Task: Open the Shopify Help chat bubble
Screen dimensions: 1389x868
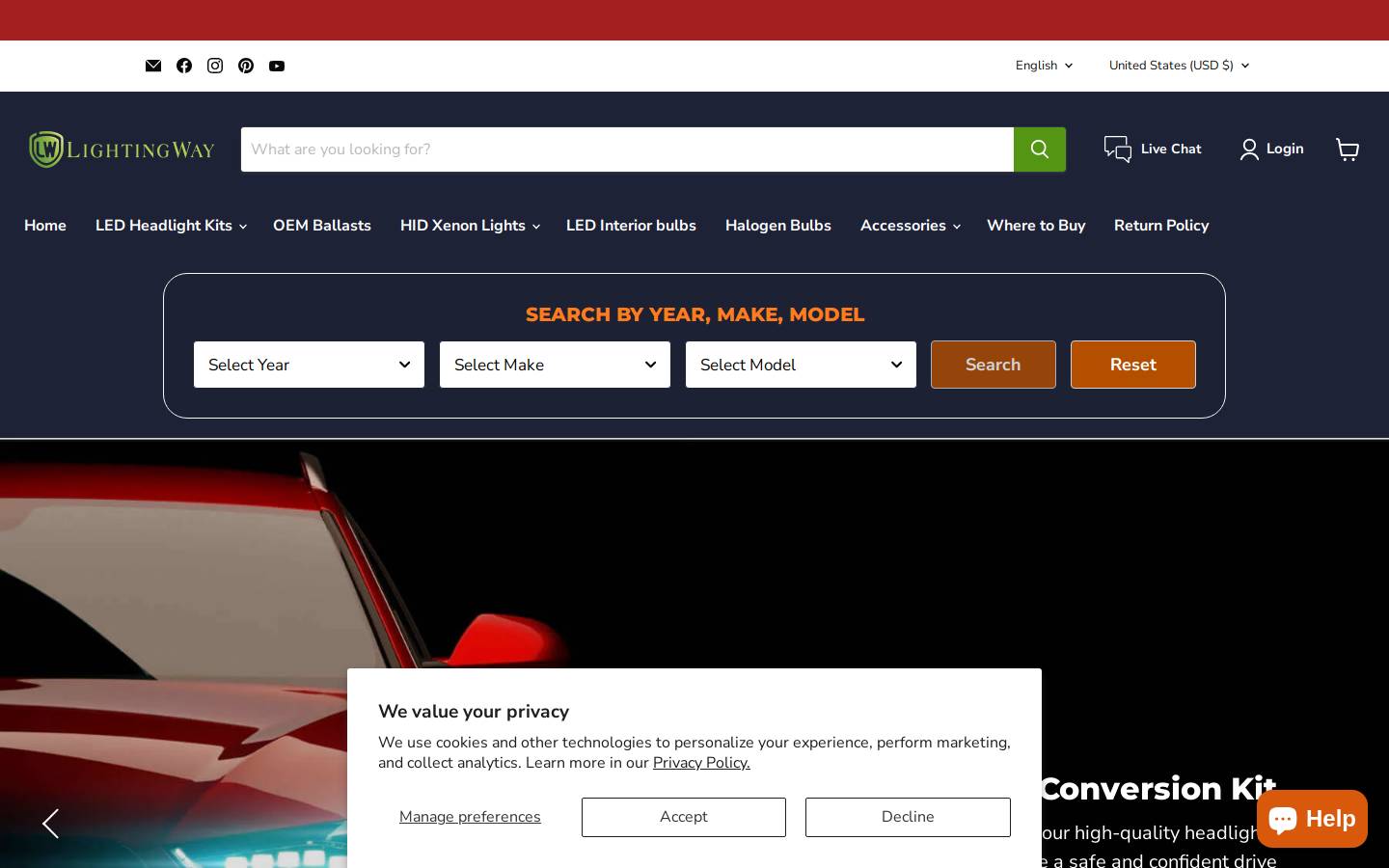Action: point(1312,819)
